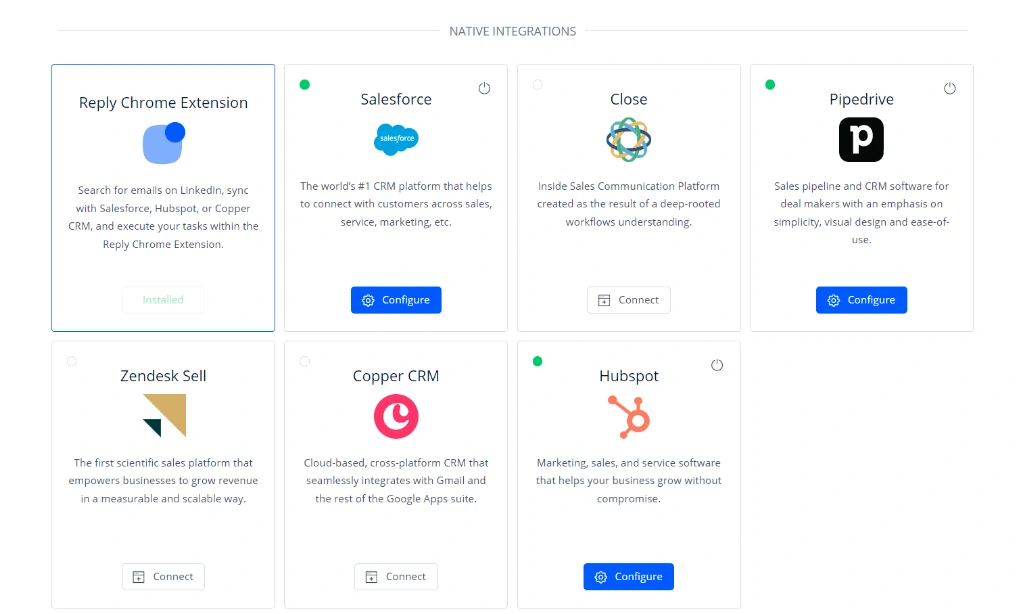Click the inactive status dot on Zendesk Sell
Viewport: 1019px width, 614px height.
point(71,361)
